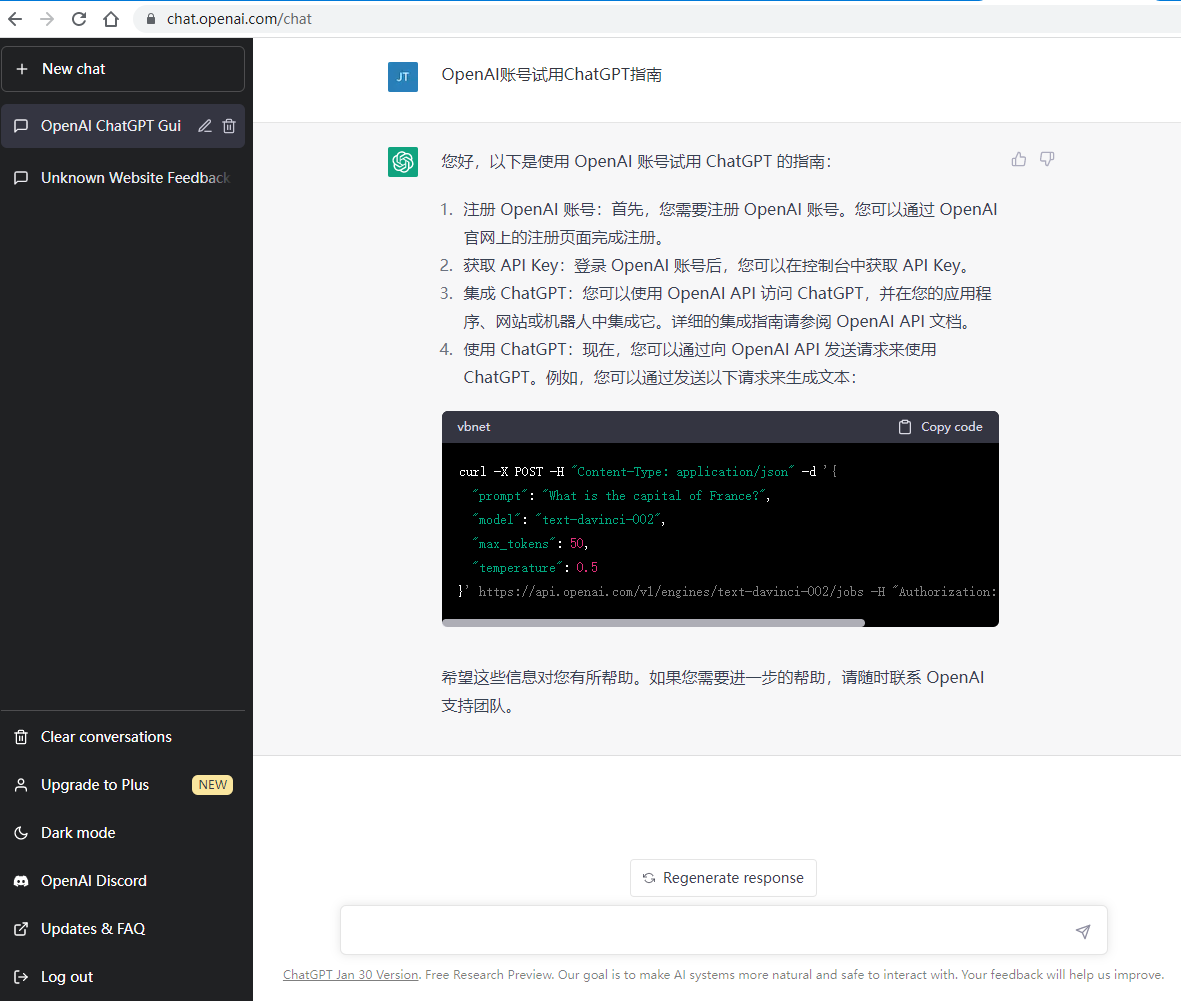
Task: Click the padlock site info icon
Action: pyautogui.click(x=151, y=19)
